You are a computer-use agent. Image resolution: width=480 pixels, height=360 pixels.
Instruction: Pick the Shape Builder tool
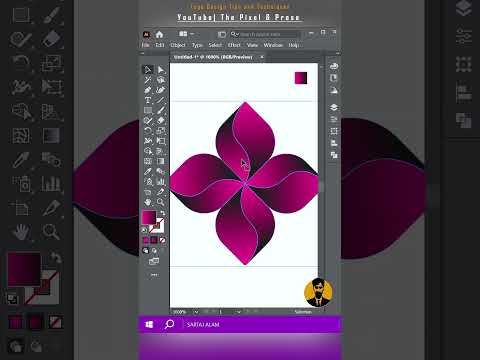click(148, 151)
